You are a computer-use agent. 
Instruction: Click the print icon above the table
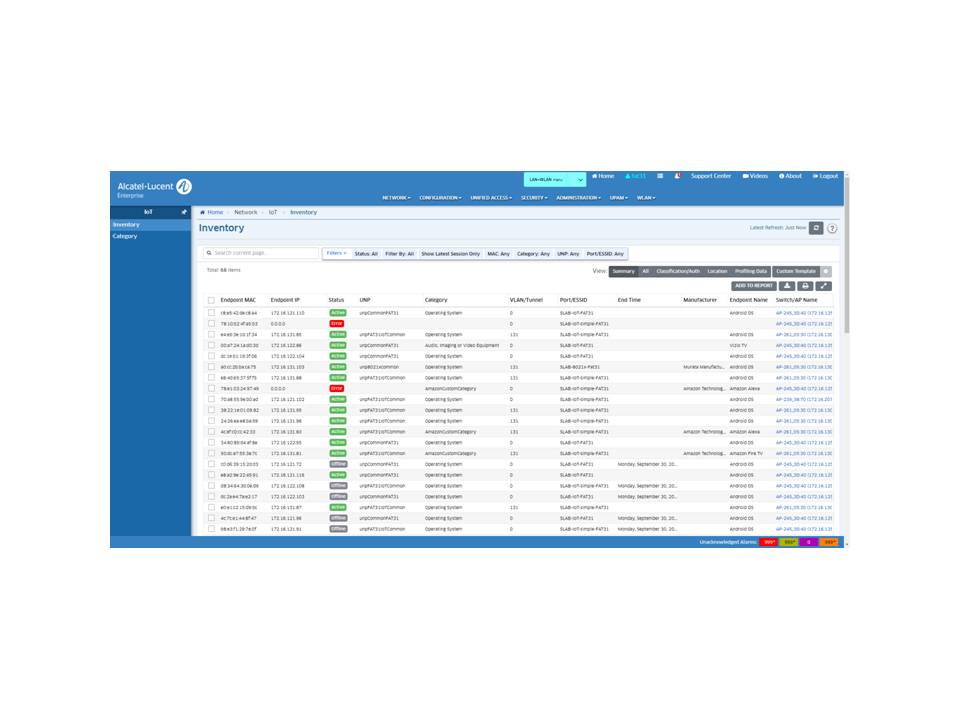(x=805, y=286)
